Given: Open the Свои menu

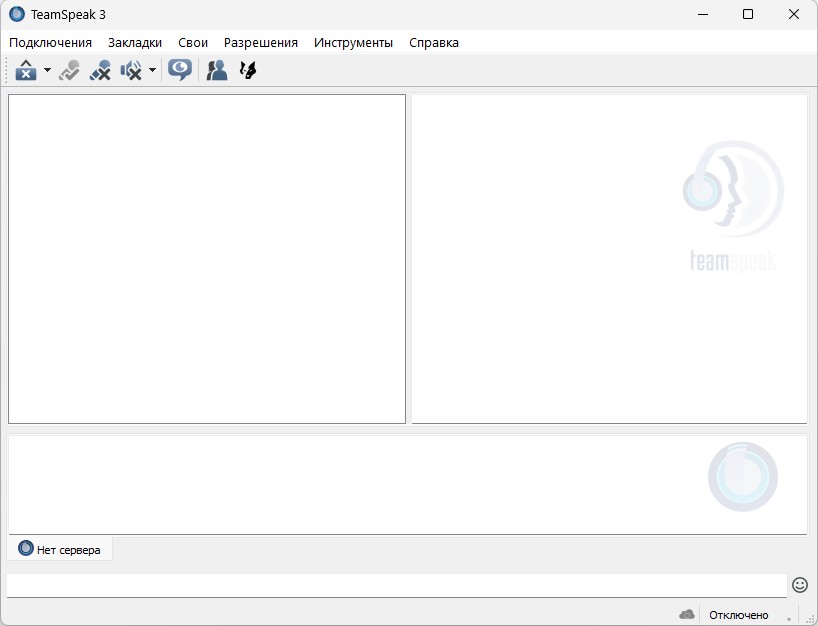Looking at the screenshot, I should [x=193, y=43].
